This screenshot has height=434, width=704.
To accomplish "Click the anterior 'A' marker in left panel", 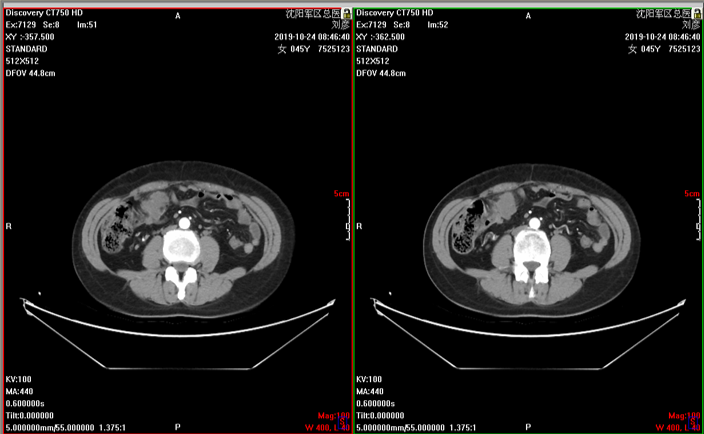I will pyautogui.click(x=178, y=16).
